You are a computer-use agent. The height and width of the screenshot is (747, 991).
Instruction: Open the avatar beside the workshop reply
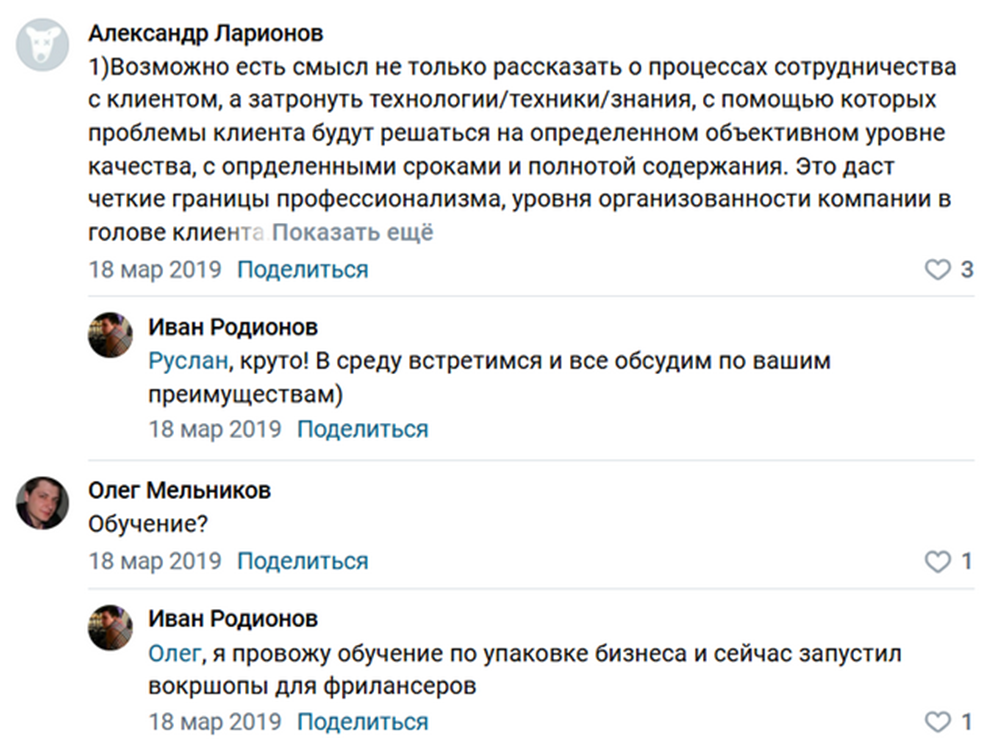(x=110, y=628)
